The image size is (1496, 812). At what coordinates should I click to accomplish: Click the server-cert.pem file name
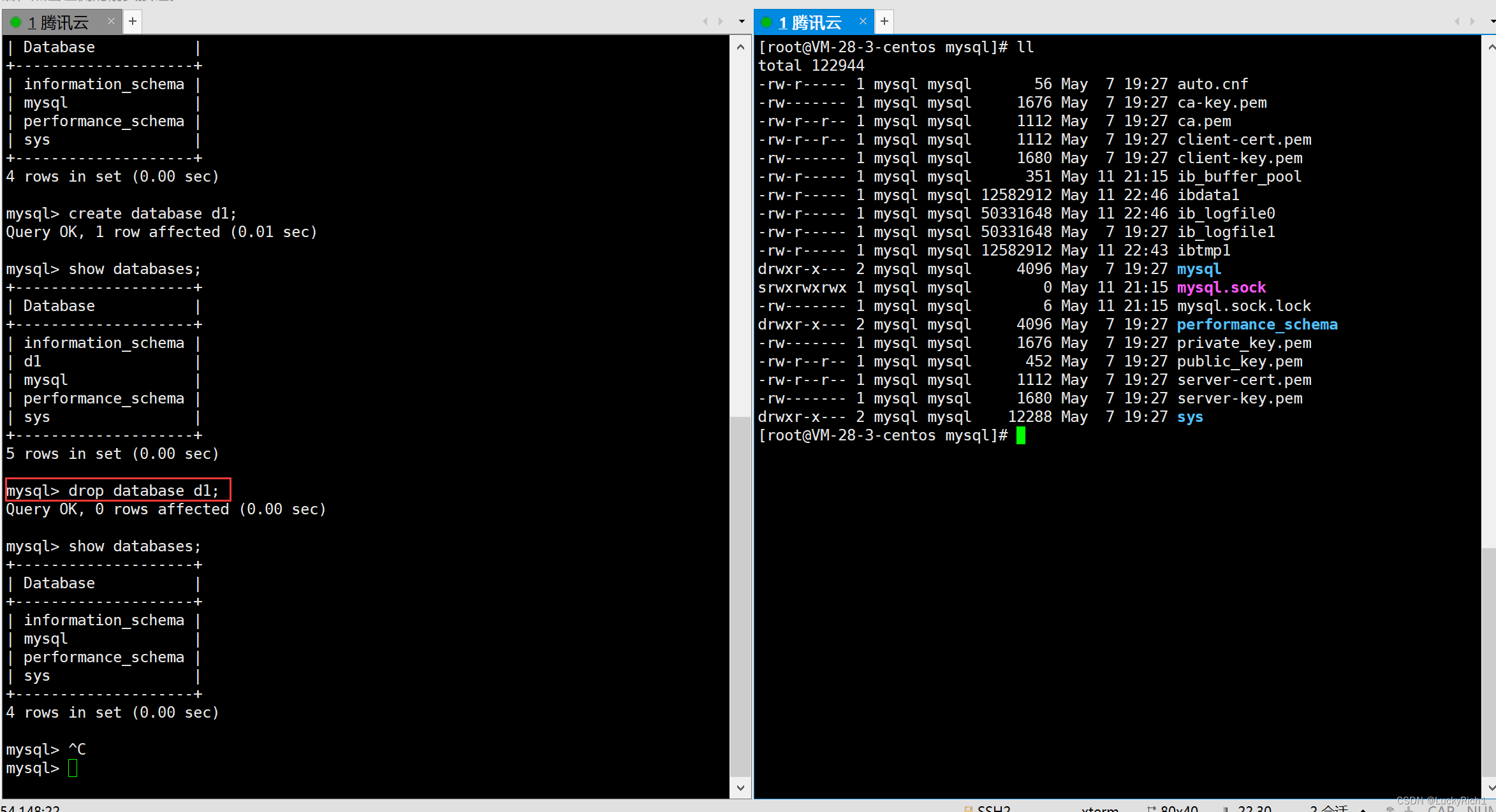click(x=1244, y=381)
